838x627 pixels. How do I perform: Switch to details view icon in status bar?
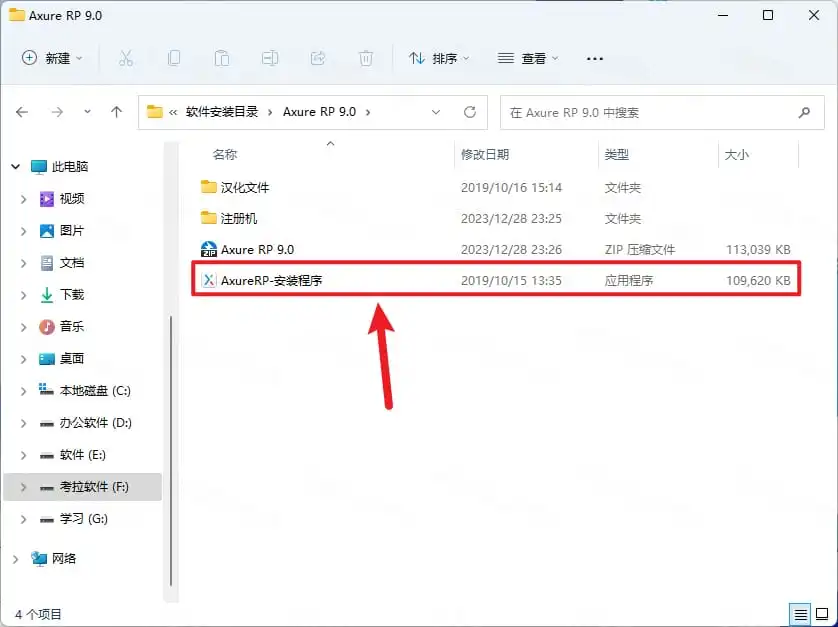pyautogui.click(x=800, y=615)
